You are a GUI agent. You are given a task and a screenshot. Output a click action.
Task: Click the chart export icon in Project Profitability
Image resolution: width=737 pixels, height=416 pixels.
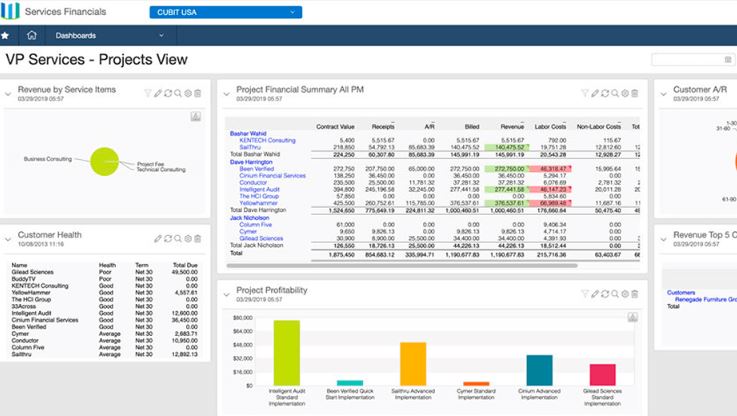(633, 317)
